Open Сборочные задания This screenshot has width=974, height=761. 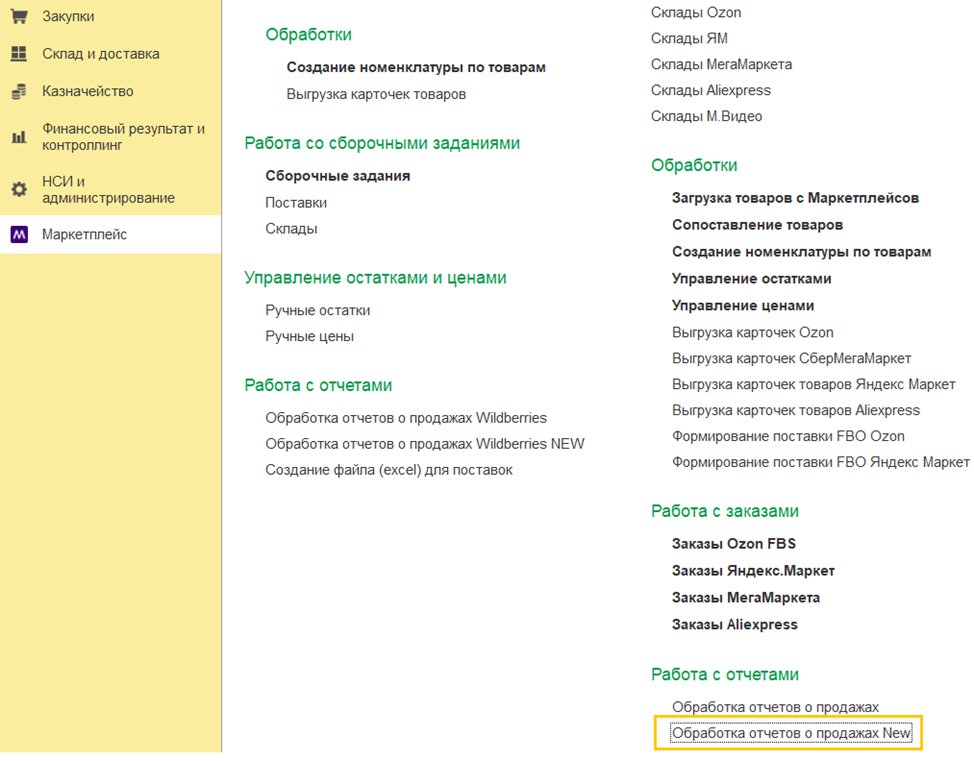point(338,176)
